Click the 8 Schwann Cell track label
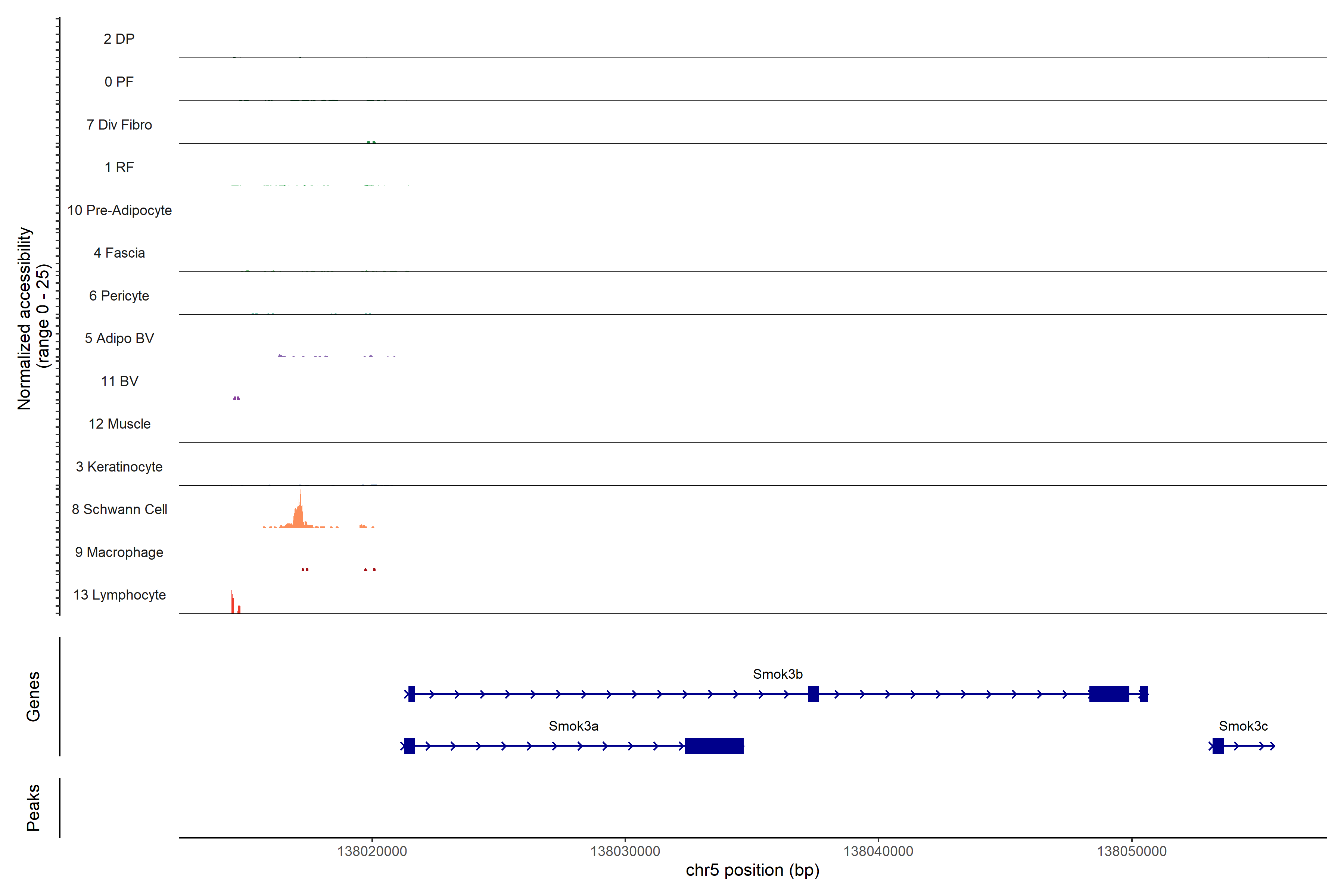1344x896 pixels. pos(119,509)
